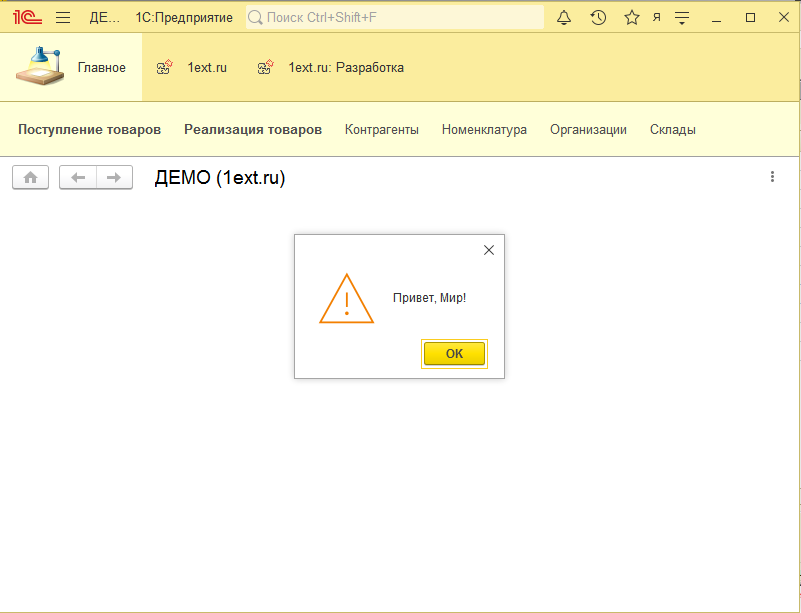Image resolution: width=801 pixels, height=613 pixels.
Task: Click the extension icon next to 1ext.ru: Разработка
Action: coord(264,68)
